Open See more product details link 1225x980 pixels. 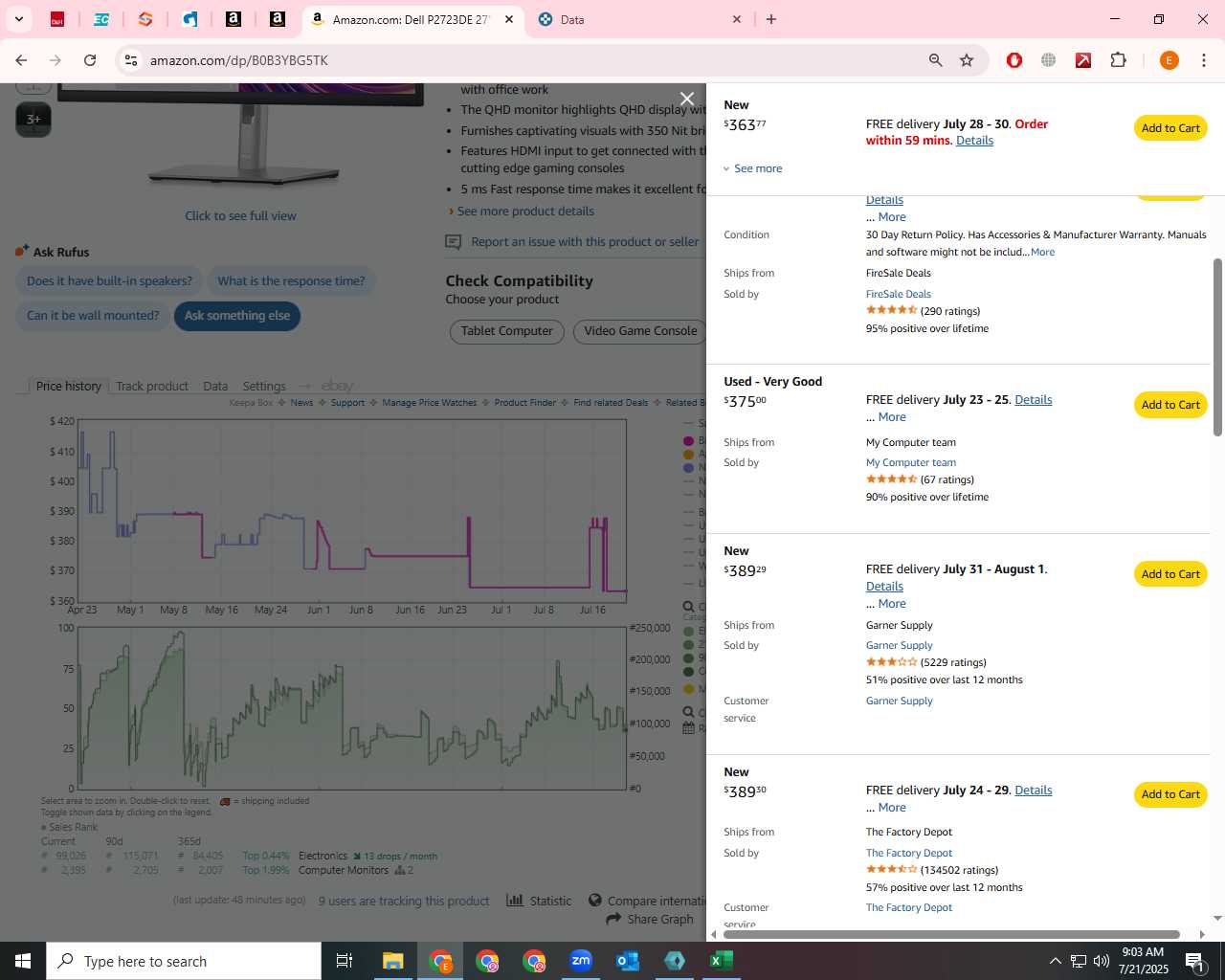click(525, 212)
